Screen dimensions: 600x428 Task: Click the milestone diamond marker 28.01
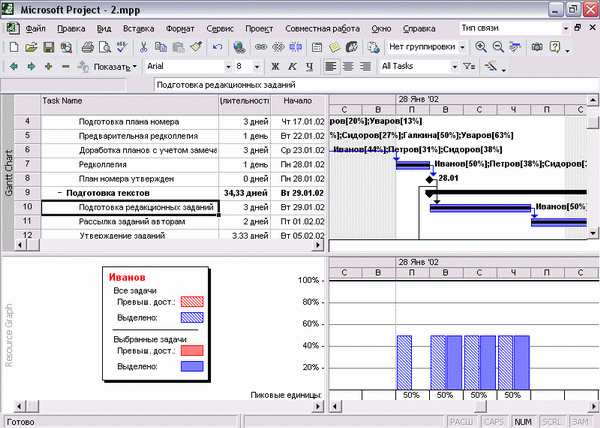coord(430,179)
